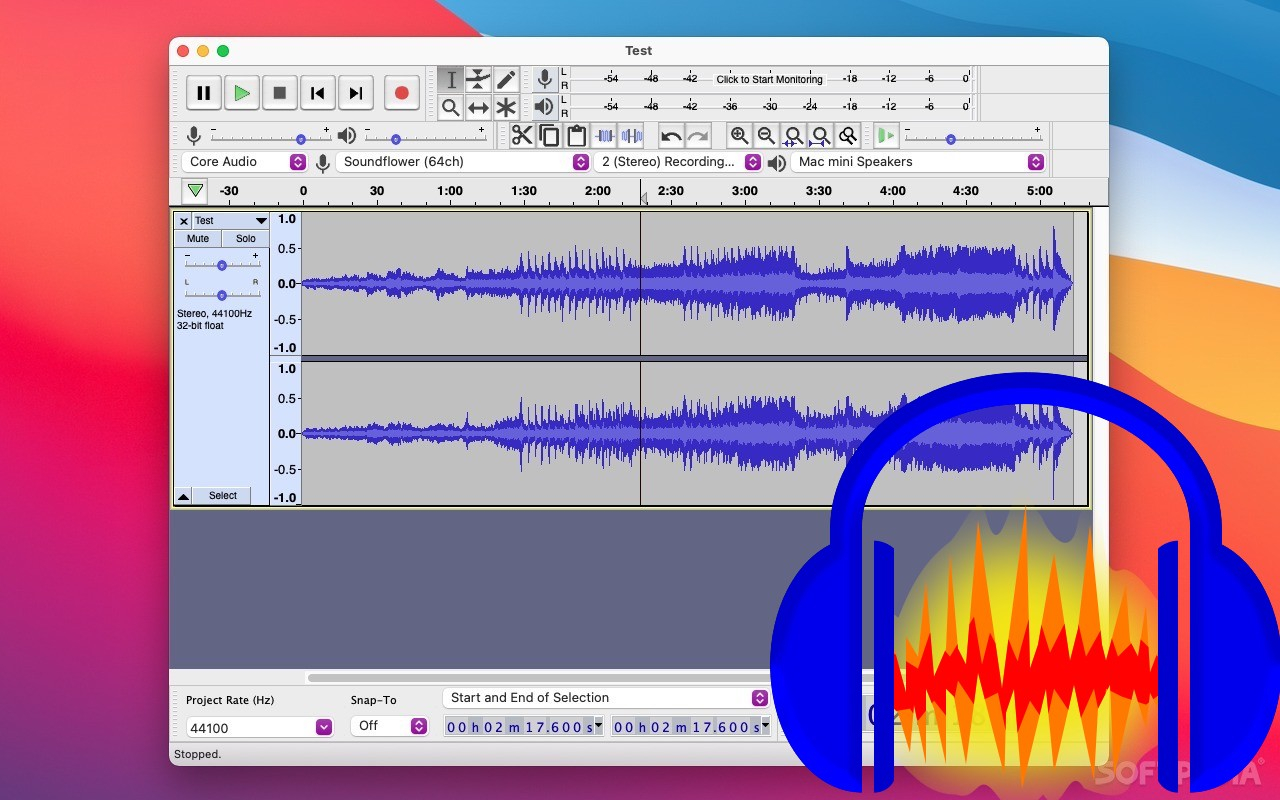This screenshot has width=1280, height=800.
Task: Copy the selected audio
Action: click(x=548, y=135)
